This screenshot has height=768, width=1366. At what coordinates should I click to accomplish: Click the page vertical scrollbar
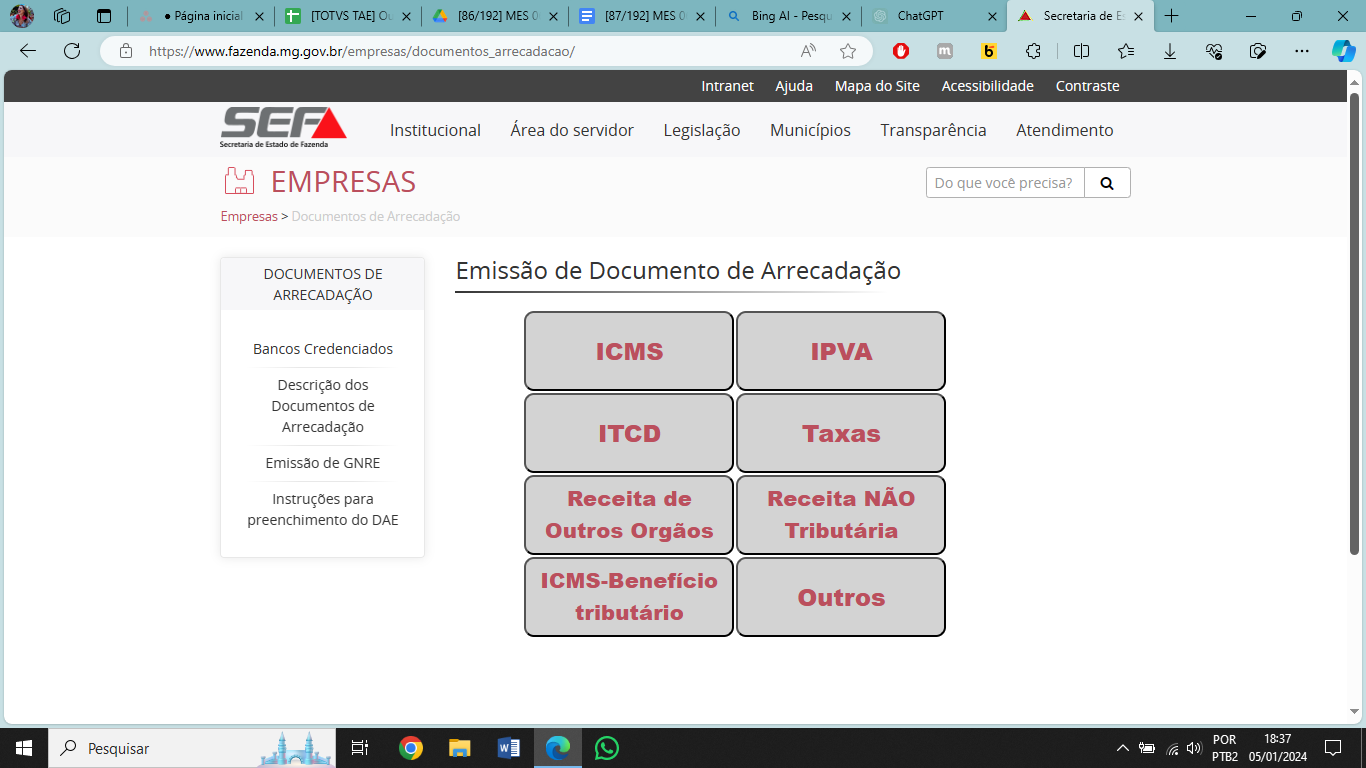pos(1354,320)
